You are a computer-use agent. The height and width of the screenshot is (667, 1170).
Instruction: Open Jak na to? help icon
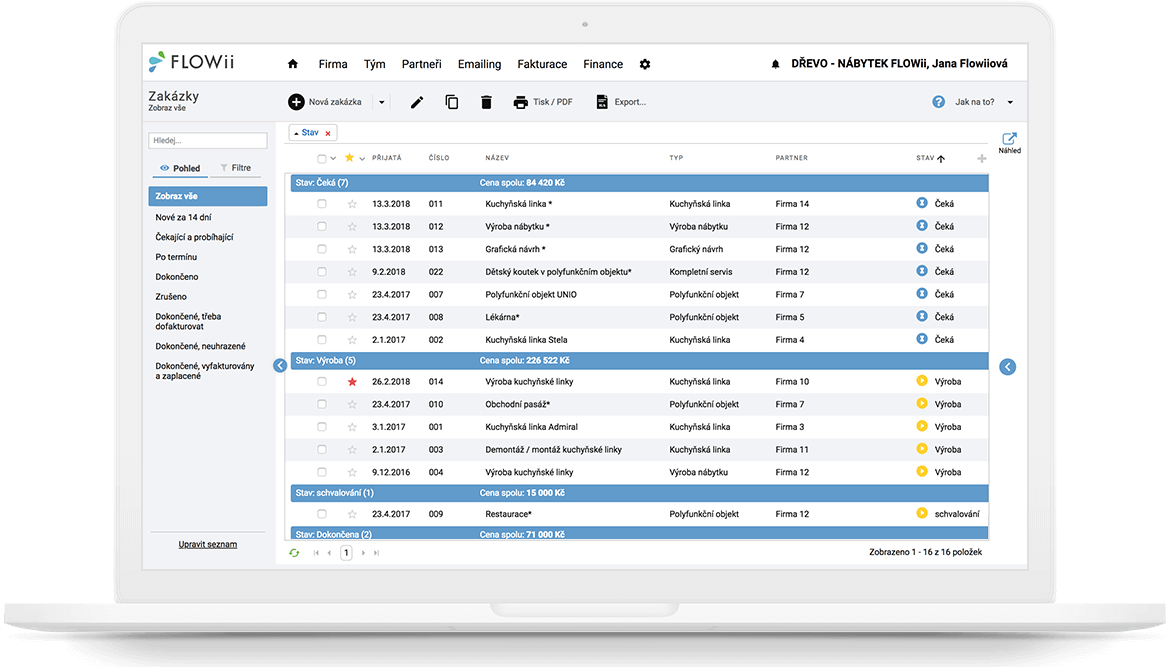point(939,102)
